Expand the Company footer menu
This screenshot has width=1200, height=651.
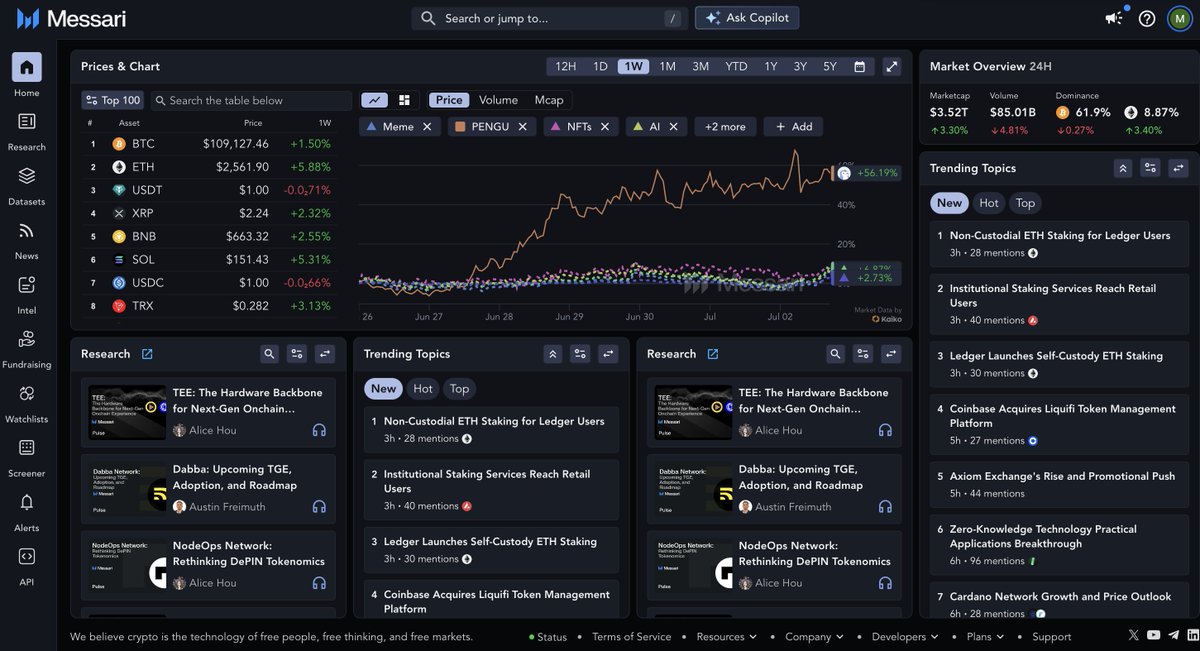pos(814,636)
